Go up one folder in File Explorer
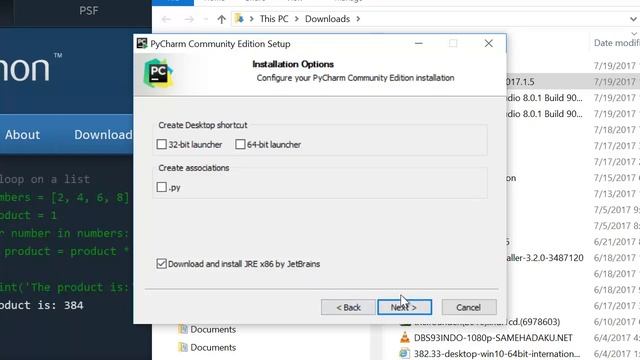The image size is (640, 360). click(222, 19)
